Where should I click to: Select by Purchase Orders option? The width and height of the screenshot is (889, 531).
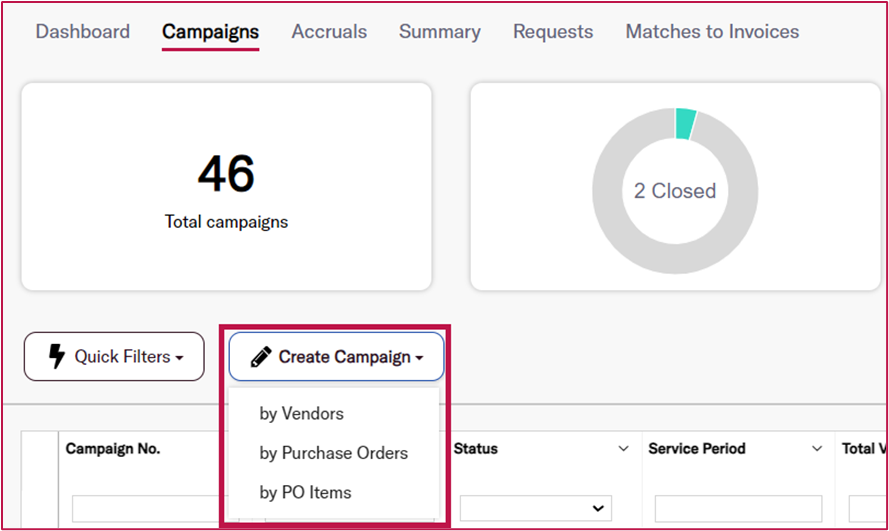(334, 453)
